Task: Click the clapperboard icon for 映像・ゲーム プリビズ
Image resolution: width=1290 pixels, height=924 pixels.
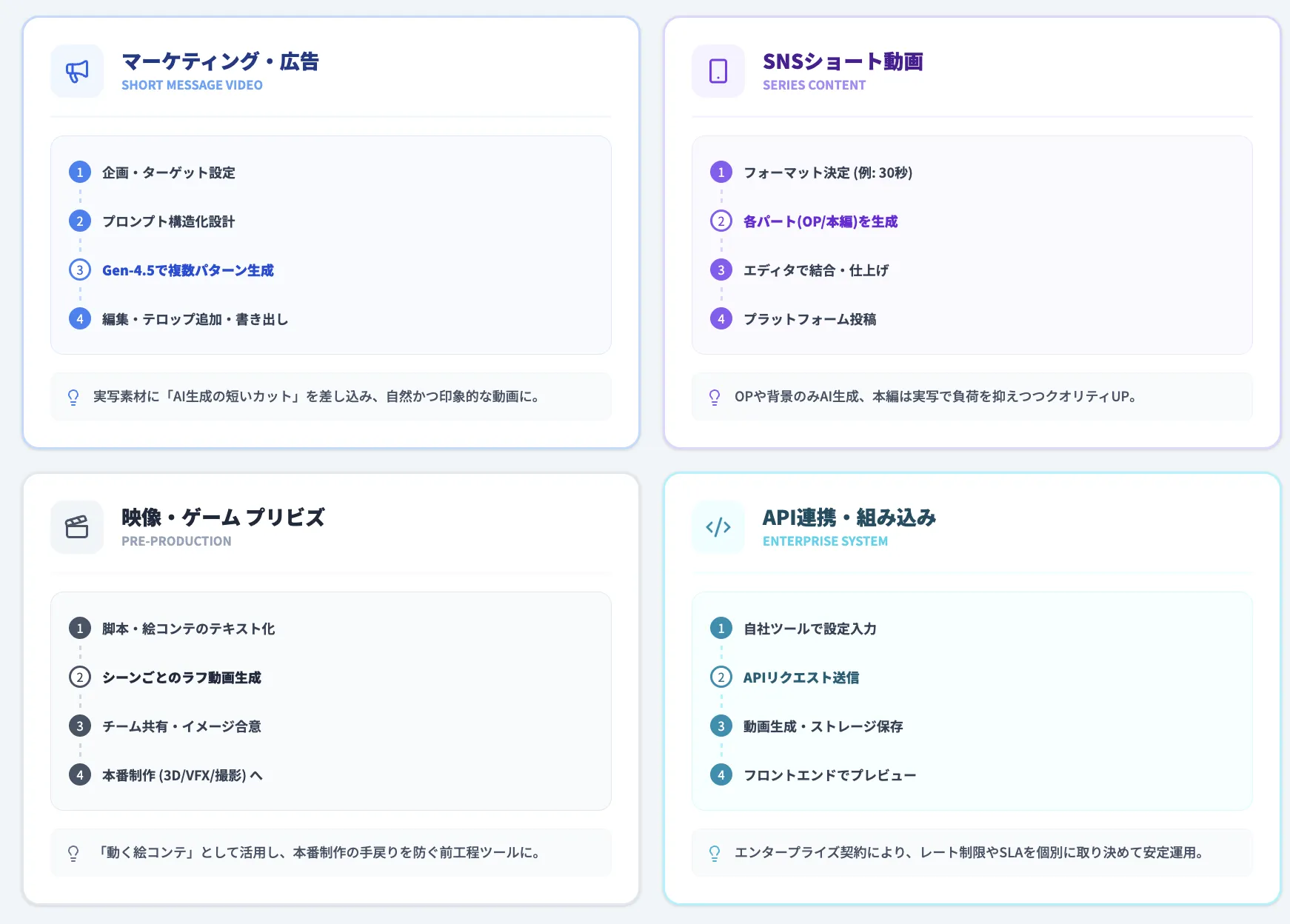Action: (x=76, y=526)
